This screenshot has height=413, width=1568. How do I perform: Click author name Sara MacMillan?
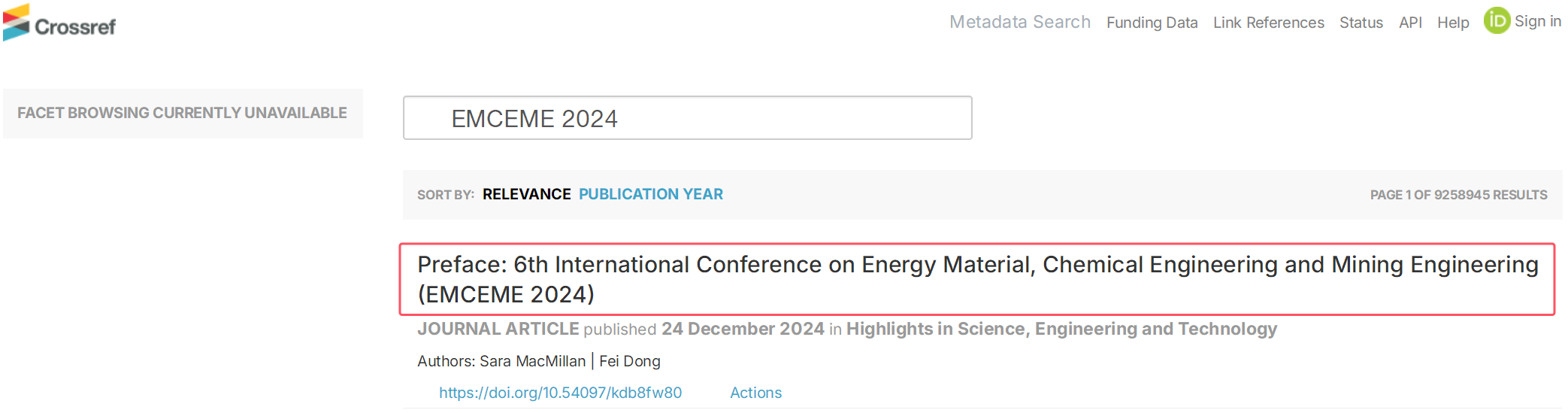(532, 361)
